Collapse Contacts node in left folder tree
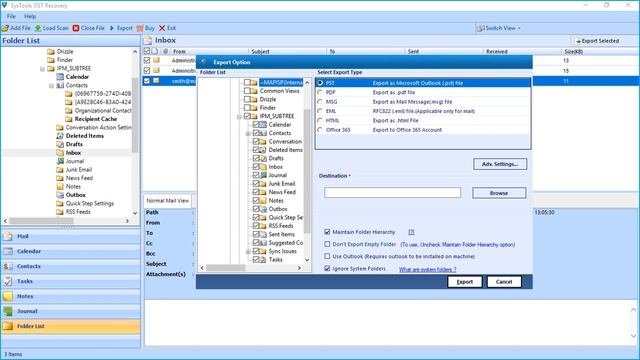Viewport: 640px width, 360px height. tap(51, 86)
